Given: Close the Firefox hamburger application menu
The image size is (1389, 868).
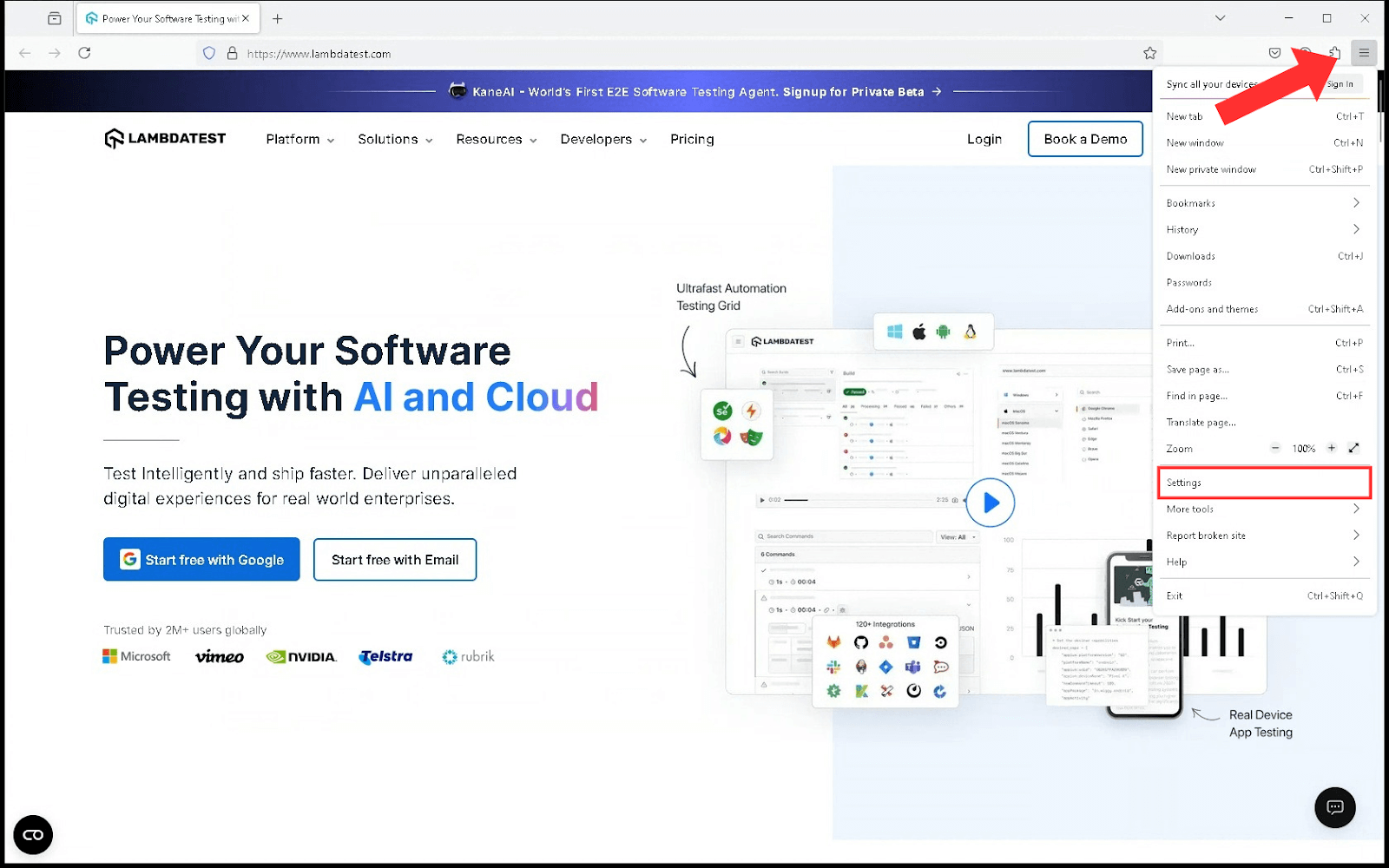Looking at the screenshot, I should click(x=1364, y=53).
